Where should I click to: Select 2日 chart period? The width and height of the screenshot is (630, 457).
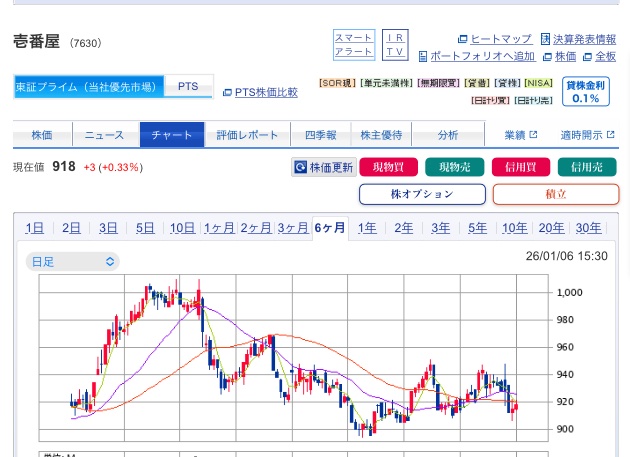pyautogui.click(x=71, y=228)
